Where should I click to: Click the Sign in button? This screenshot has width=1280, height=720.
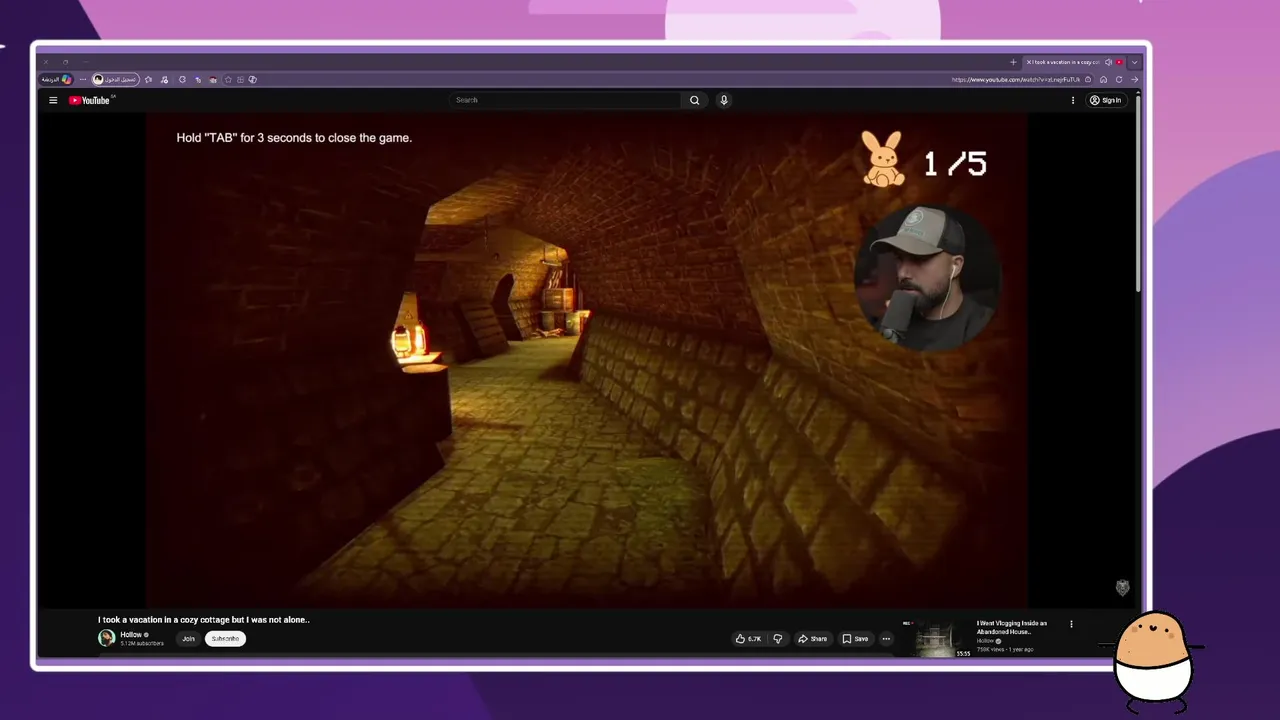1105,100
